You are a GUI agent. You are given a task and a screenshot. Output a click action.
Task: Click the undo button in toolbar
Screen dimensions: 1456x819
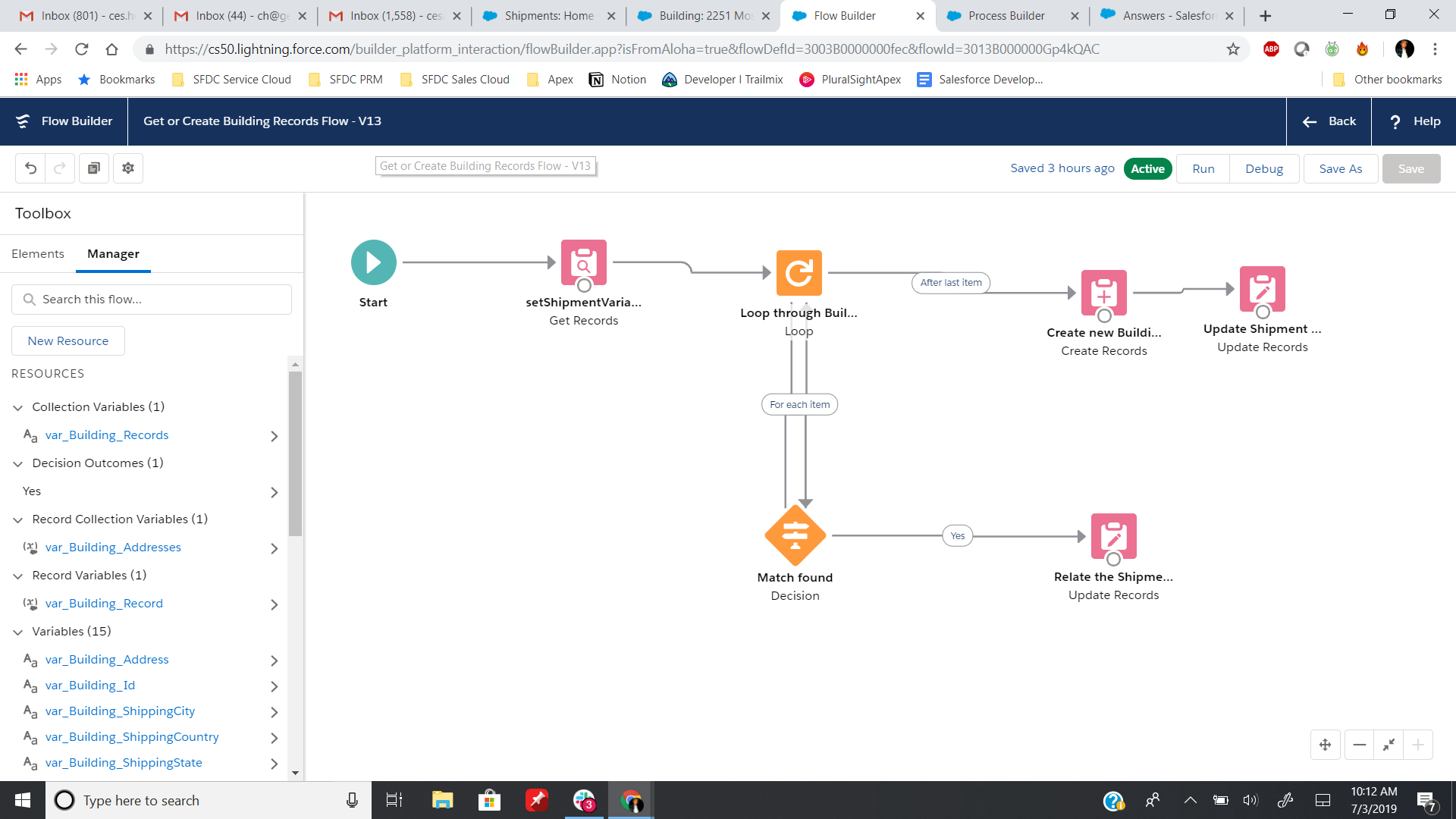[x=30, y=168]
